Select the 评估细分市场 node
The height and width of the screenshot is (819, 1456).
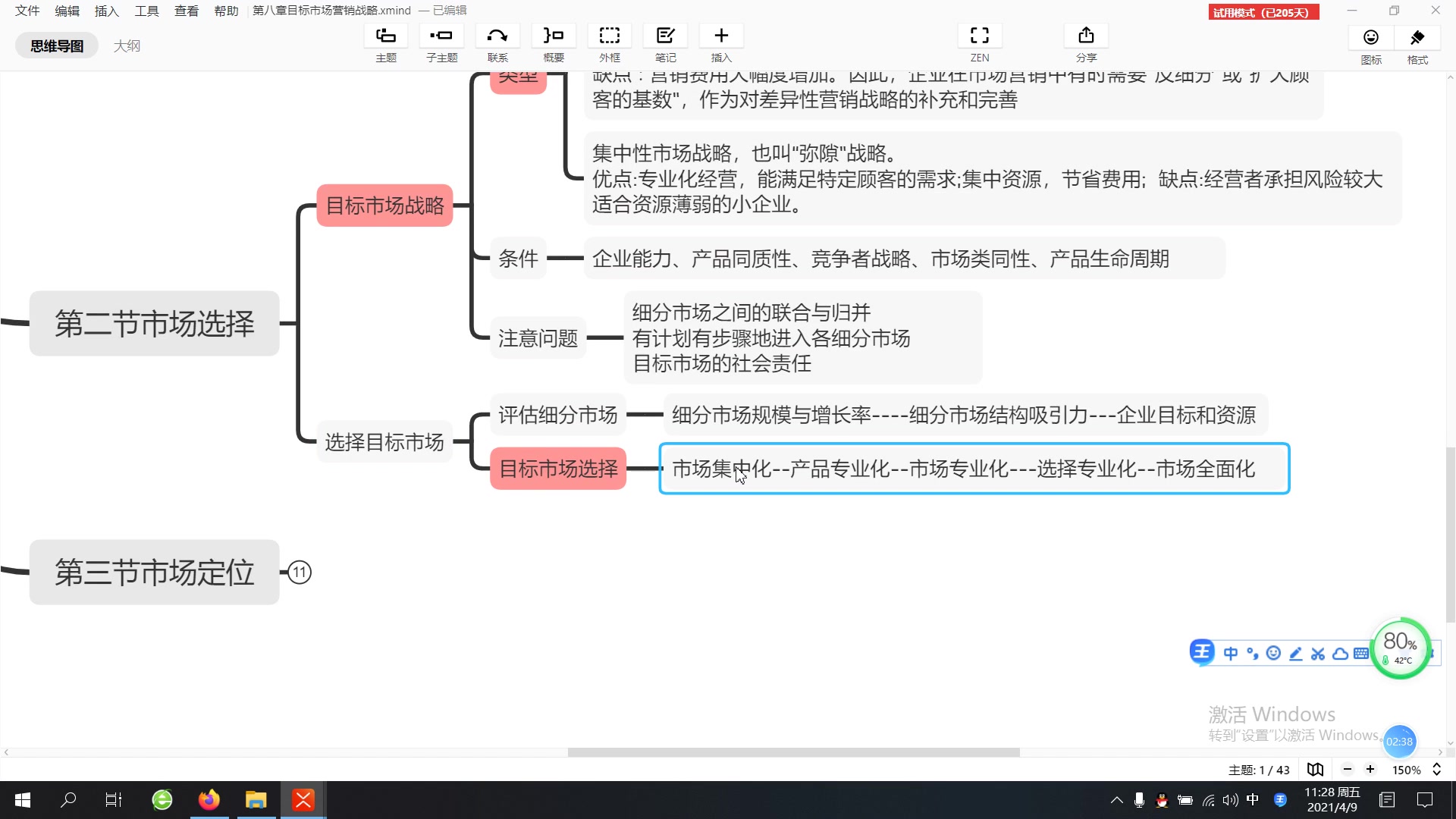558,415
